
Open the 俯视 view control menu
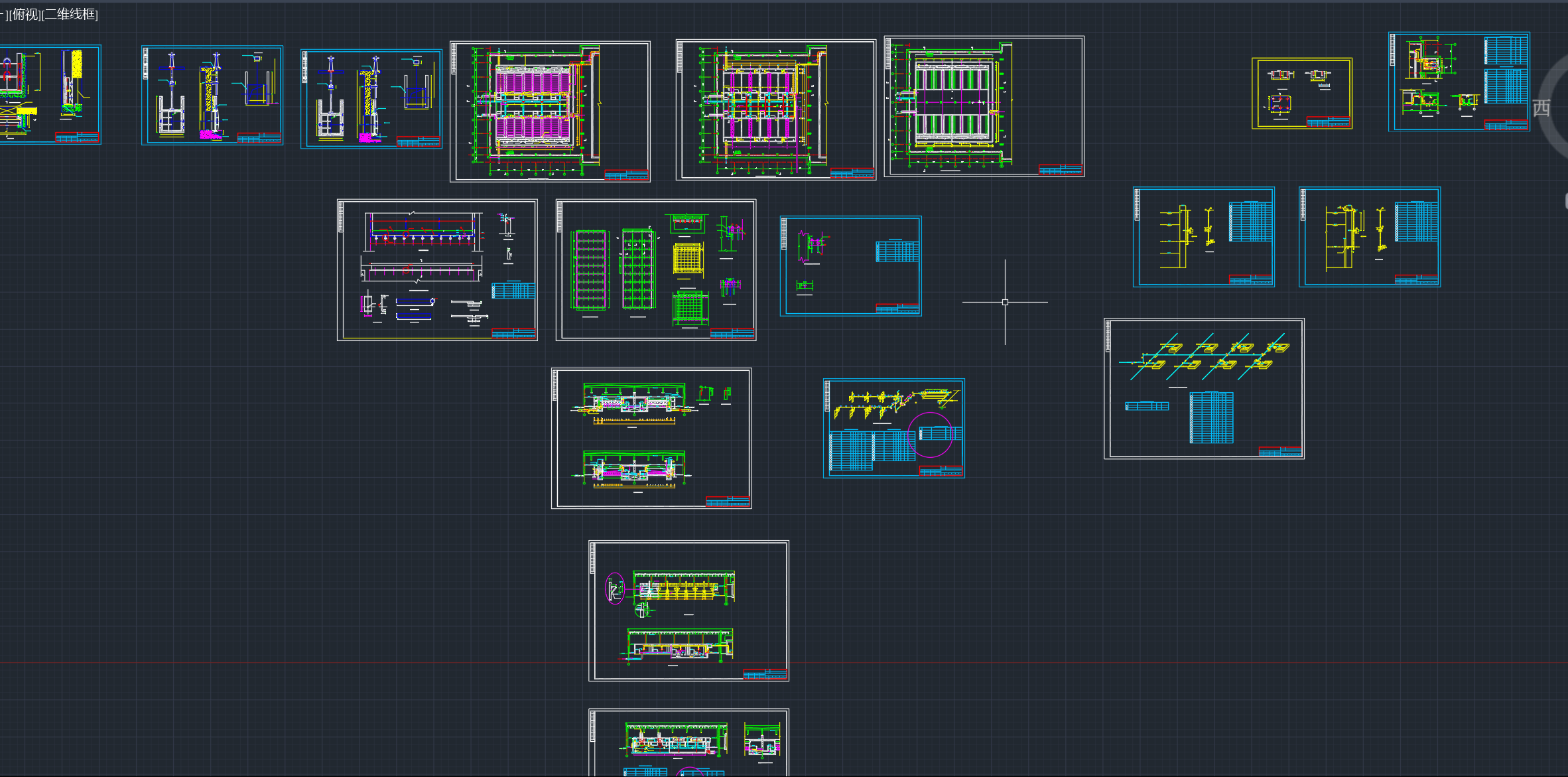coord(26,14)
